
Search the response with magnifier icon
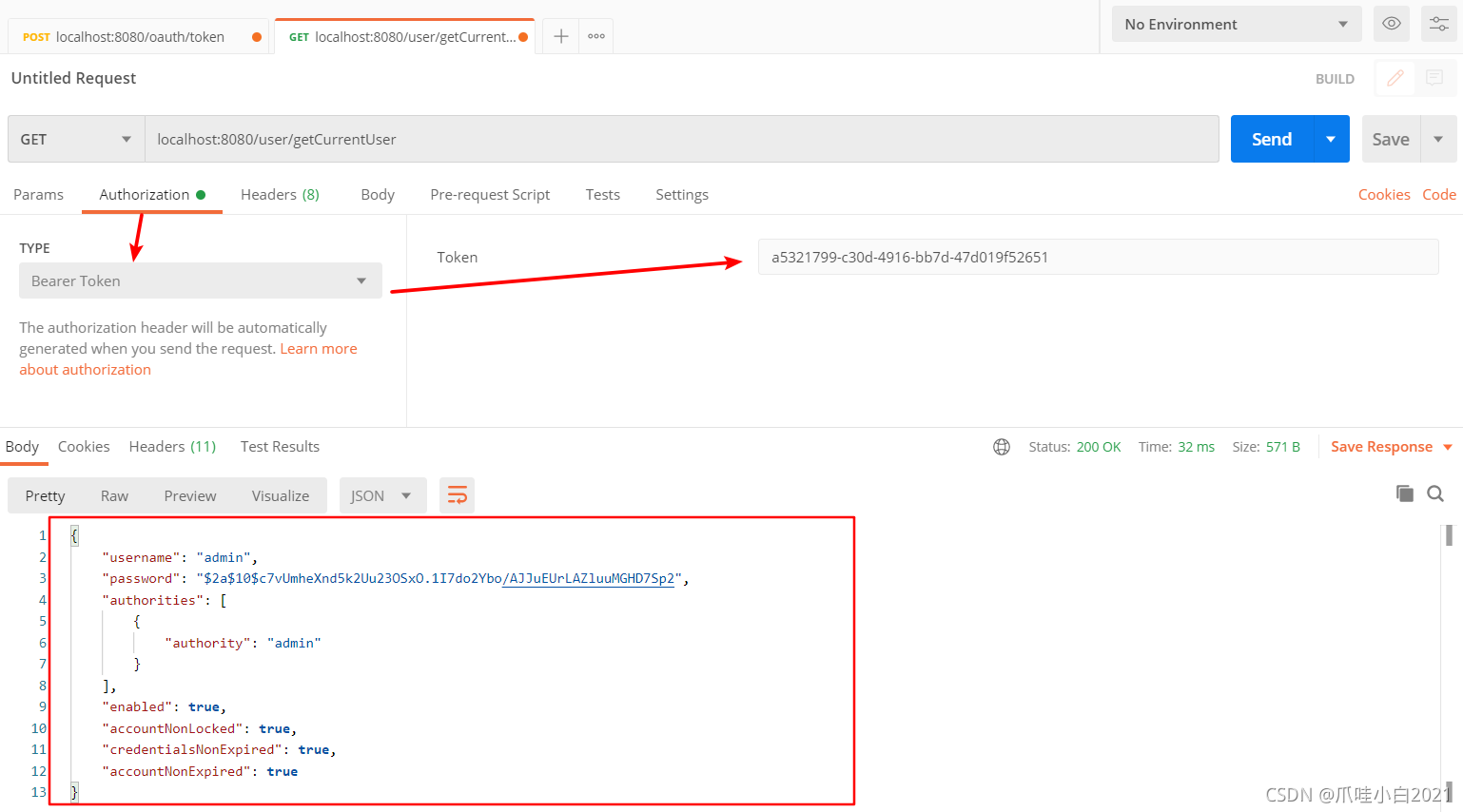click(x=1435, y=493)
